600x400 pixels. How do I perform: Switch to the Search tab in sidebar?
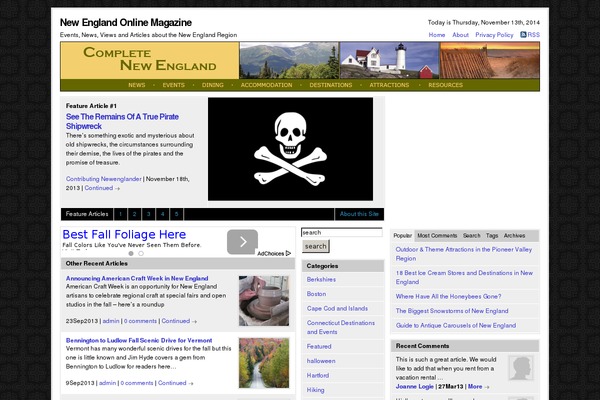click(471, 235)
